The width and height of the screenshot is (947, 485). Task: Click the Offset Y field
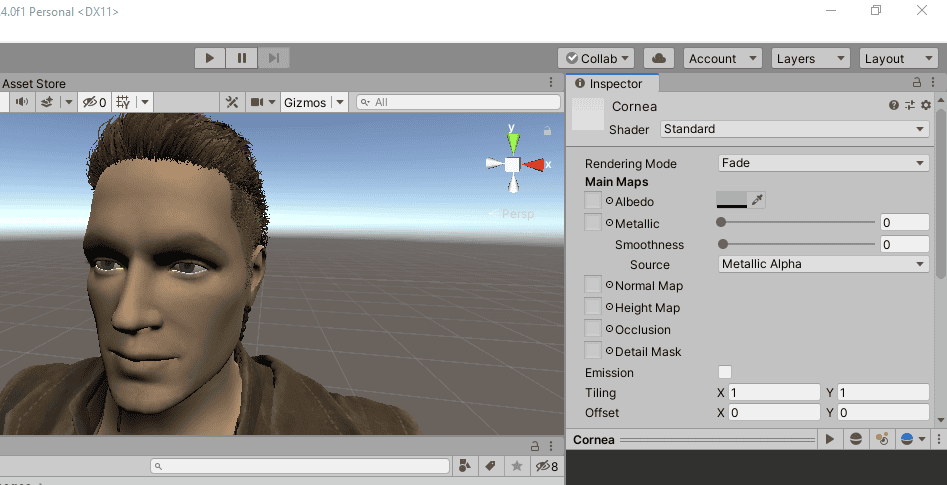click(x=883, y=413)
